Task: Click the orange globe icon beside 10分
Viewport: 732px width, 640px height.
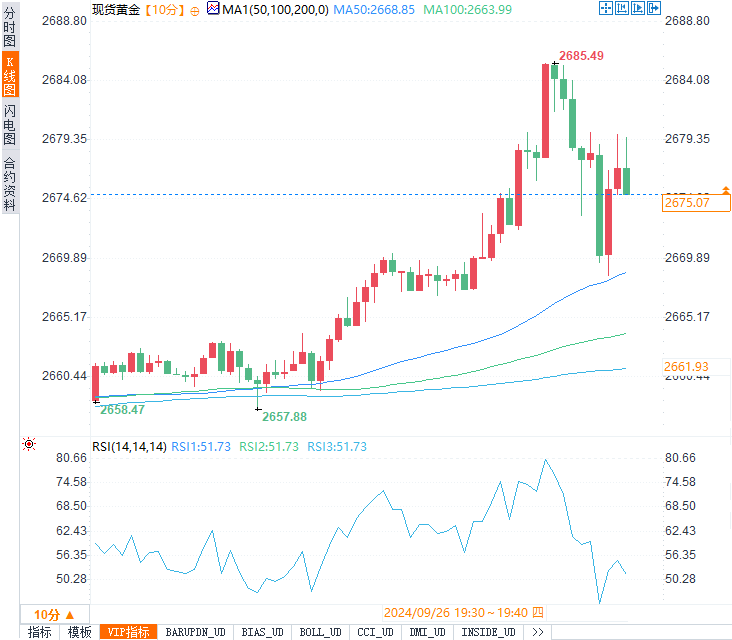Action: pyautogui.click(x=195, y=11)
